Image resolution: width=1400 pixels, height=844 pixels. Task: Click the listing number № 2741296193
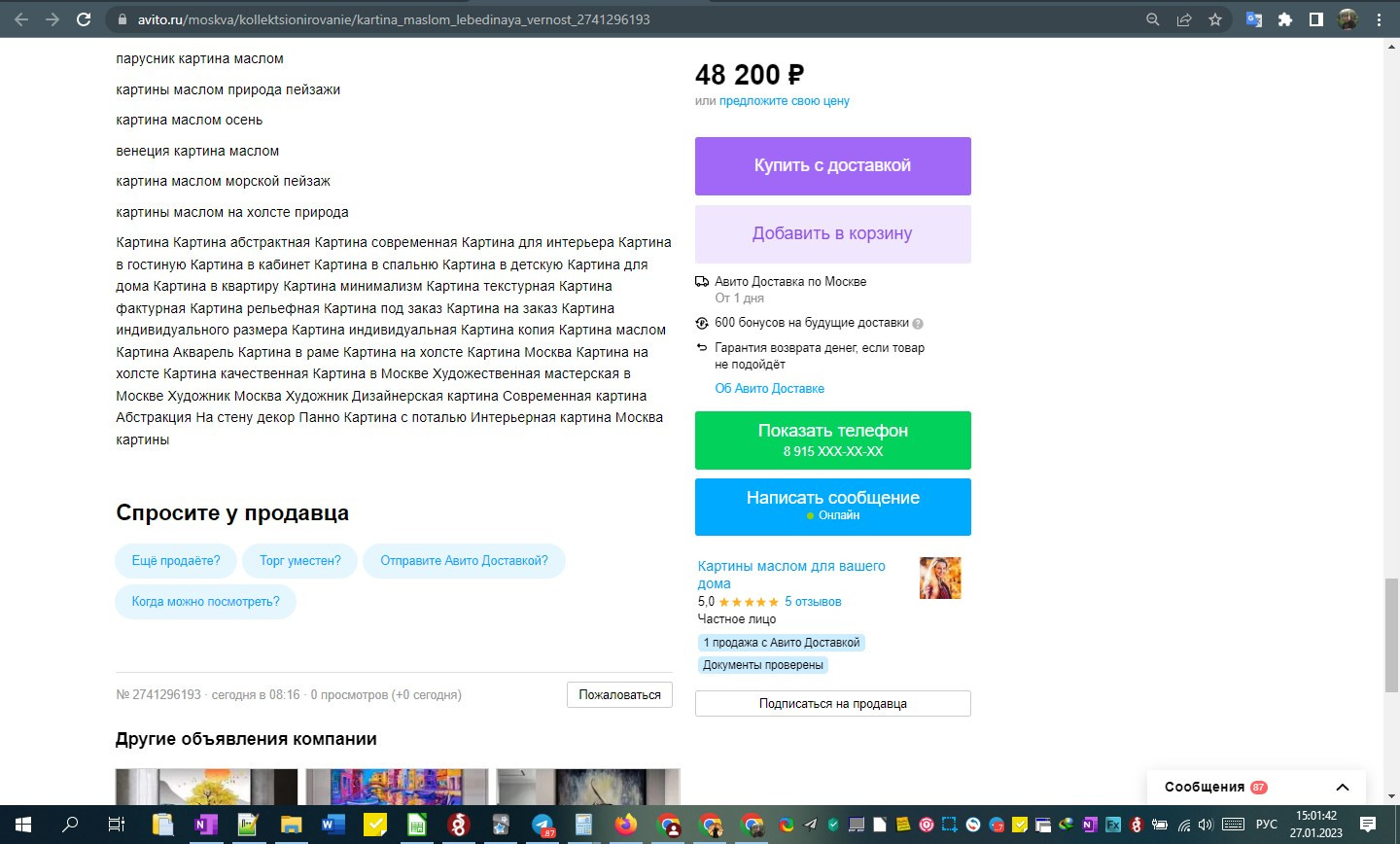click(158, 695)
